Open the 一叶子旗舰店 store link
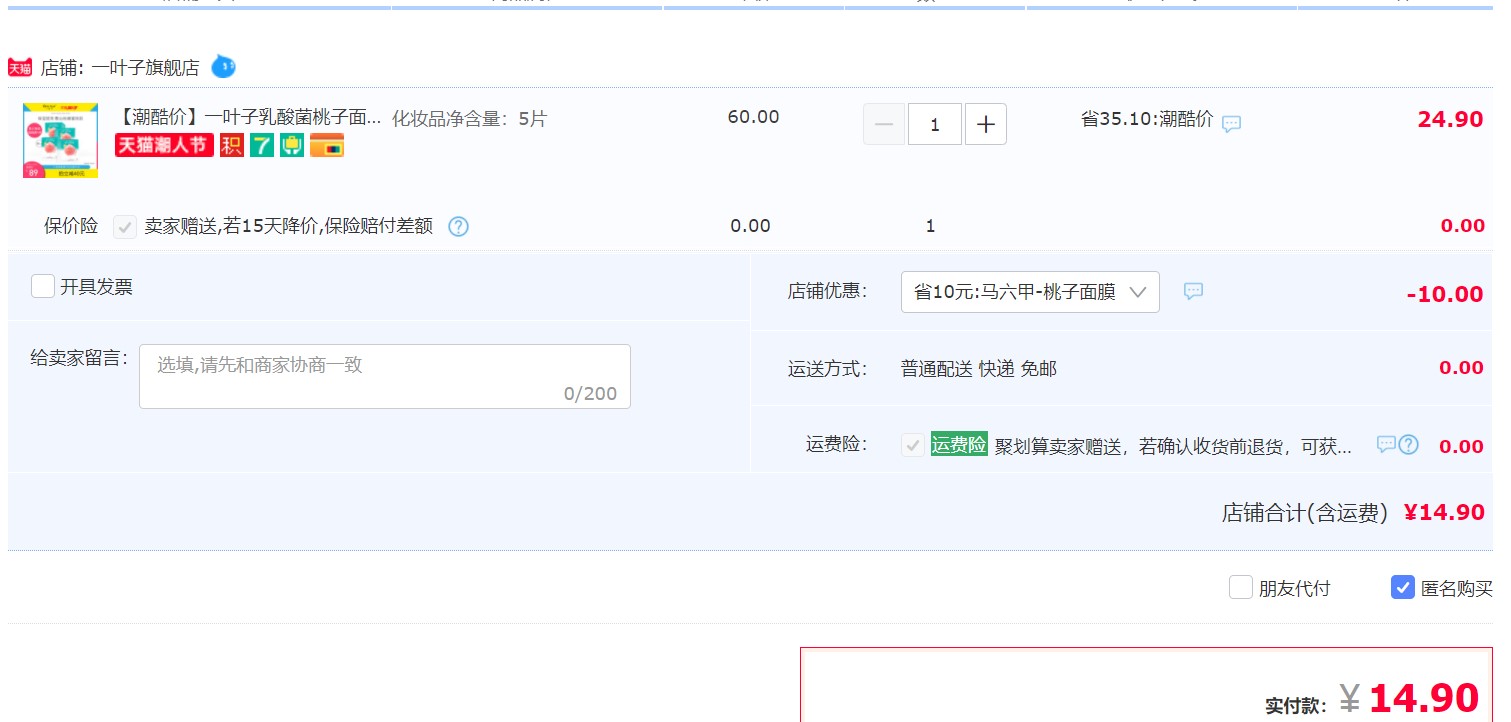 tap(146, 68)
